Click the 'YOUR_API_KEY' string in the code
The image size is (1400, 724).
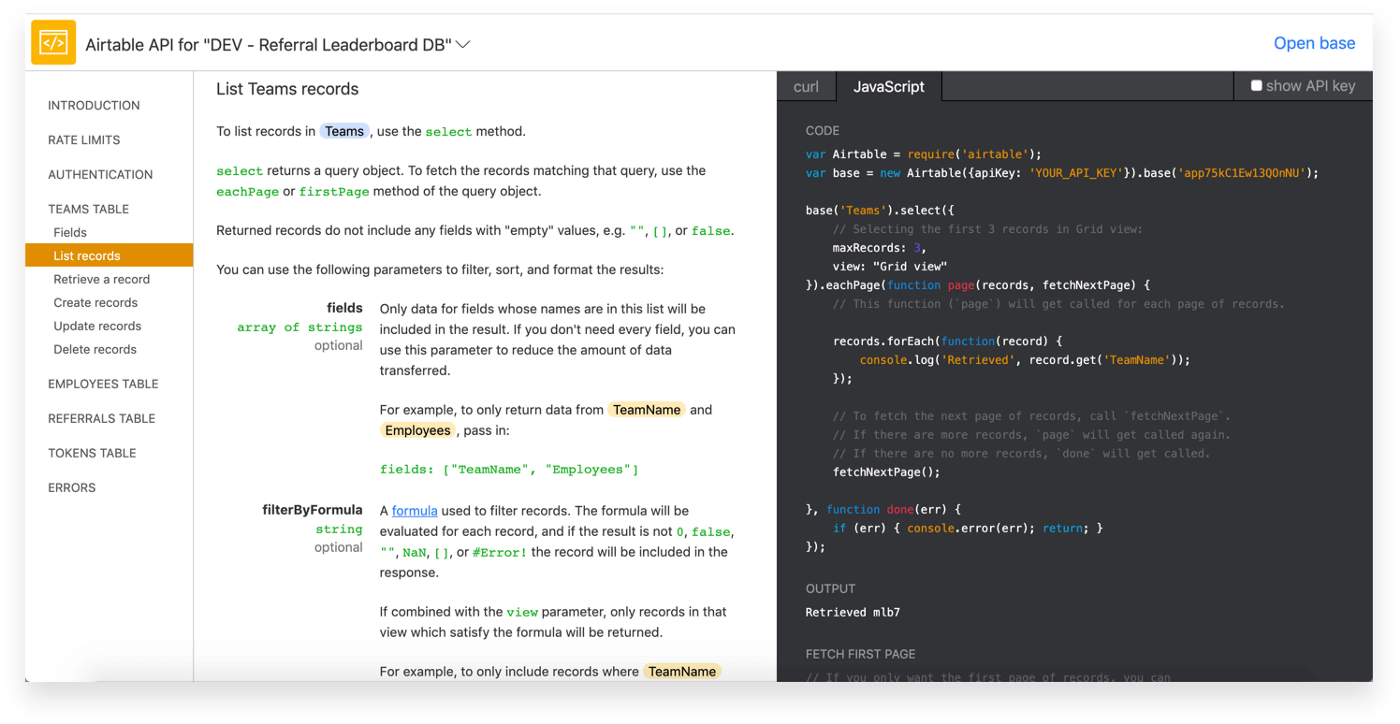click(1075, 173)
